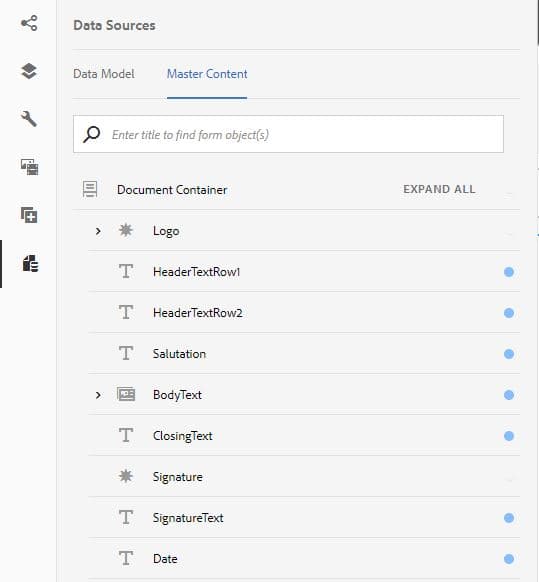Open the content tree sidebar icon
The width and height of the screenshot is (539, 582).
click(x=29, y=23)
